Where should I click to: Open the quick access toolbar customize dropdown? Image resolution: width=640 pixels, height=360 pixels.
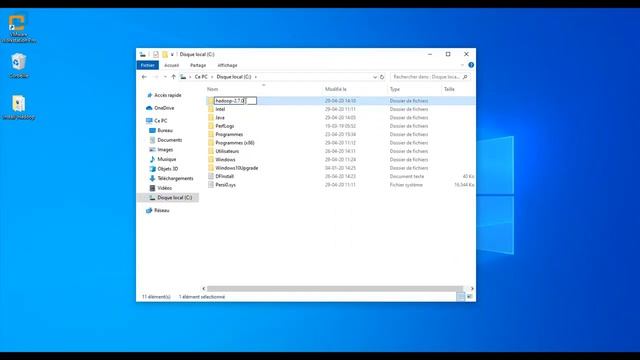172,54
